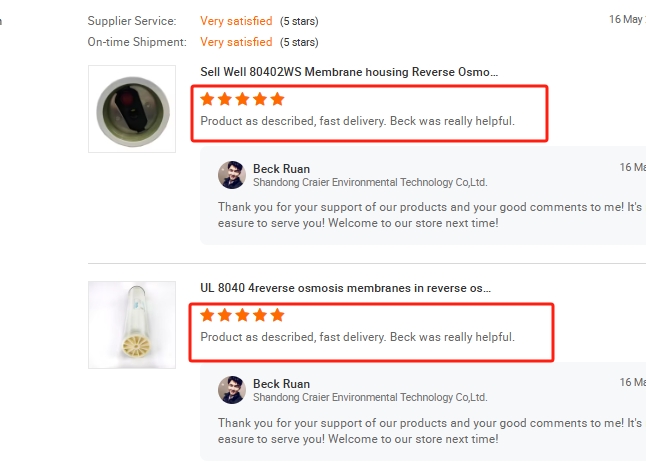
Task: Open the UL 8040 reverse osmosis membranes link
Action: pyautogui.click(x=345, y=288)
